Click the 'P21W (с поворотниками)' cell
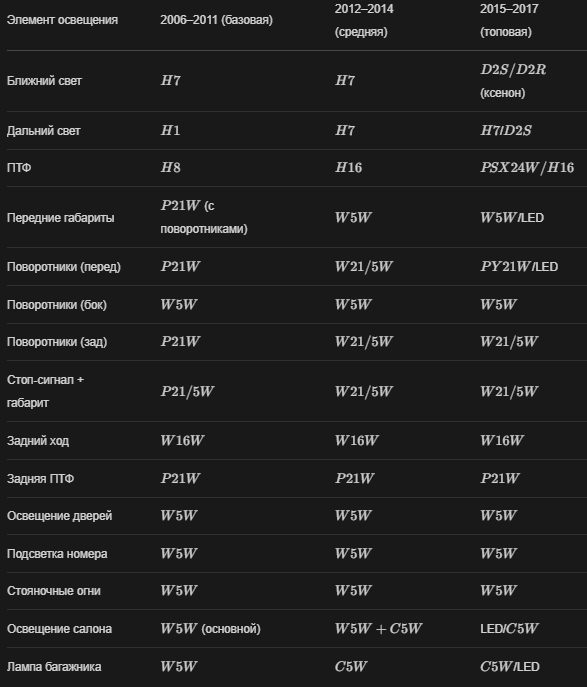This screenshot has width=587, height=687. [x=204, y=217]
